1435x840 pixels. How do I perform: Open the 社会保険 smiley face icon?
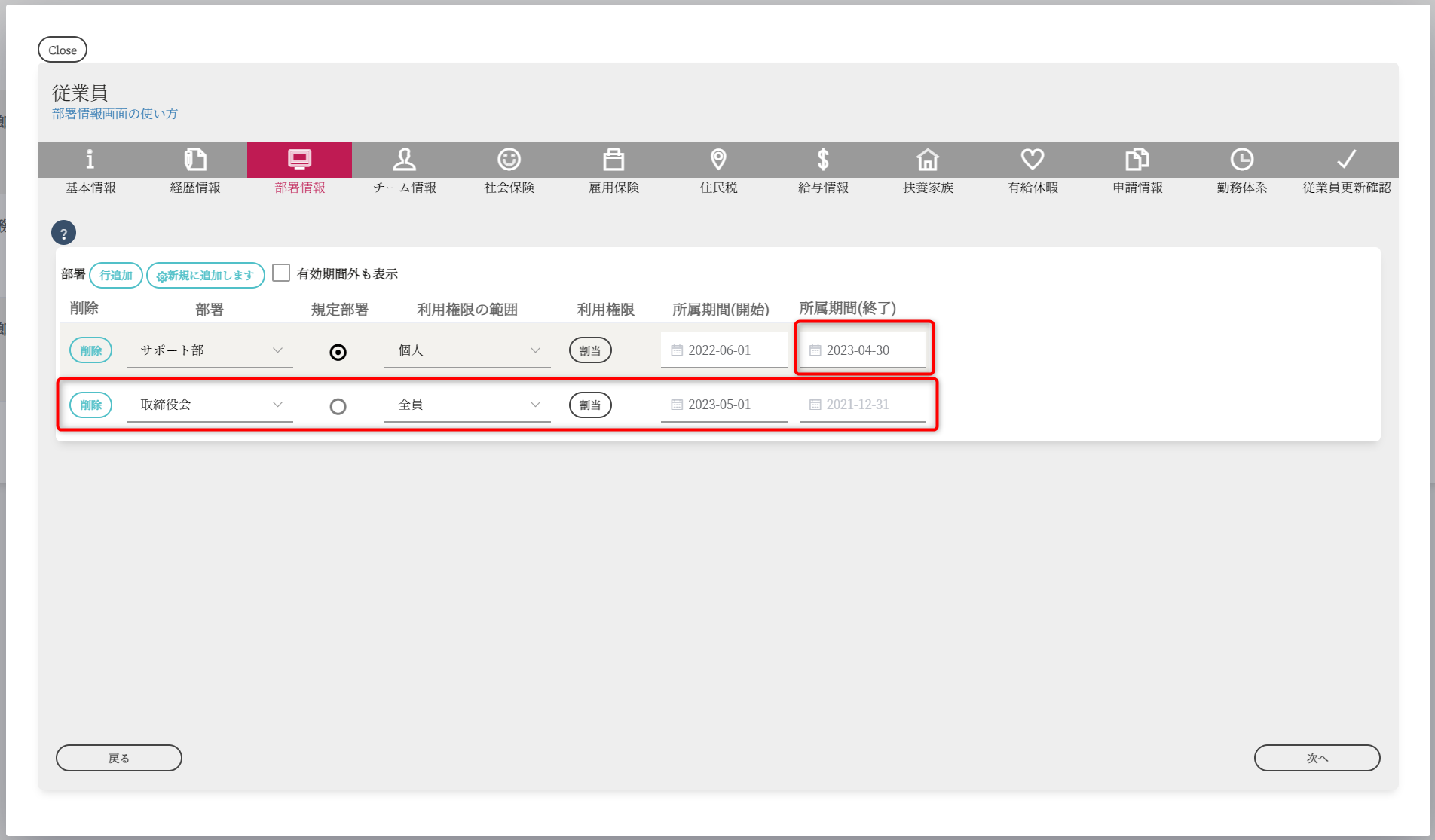coord(509,160)
